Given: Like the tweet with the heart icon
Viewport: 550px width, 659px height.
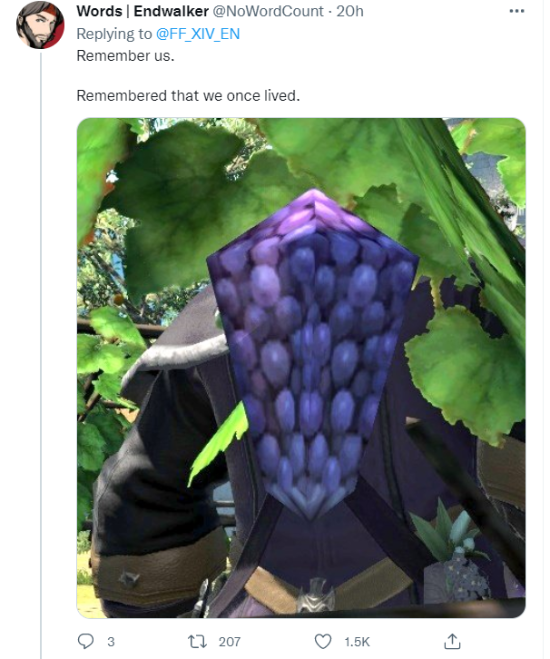Looking at the screenshot, I should (x=323, y=641).
